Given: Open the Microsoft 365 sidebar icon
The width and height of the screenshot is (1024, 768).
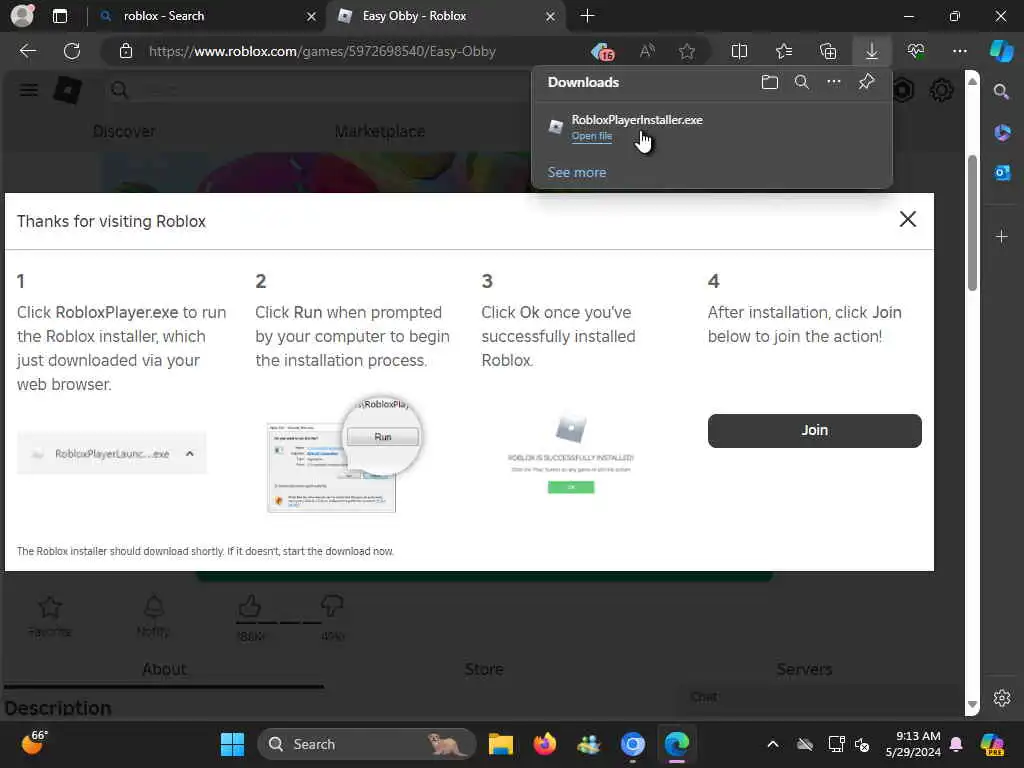Looking at the screenshot, I should pos(1002,133).
